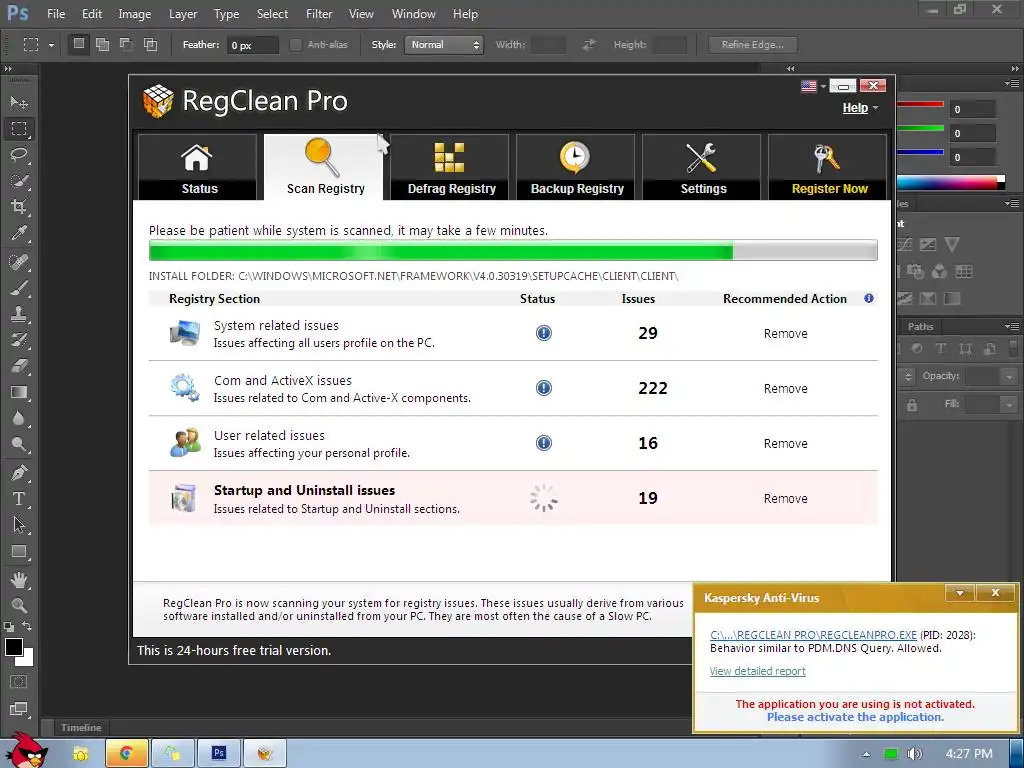Choose Subtract from selection mode
The height and width of the screenshot is (768, 1024).
point(126,44)
